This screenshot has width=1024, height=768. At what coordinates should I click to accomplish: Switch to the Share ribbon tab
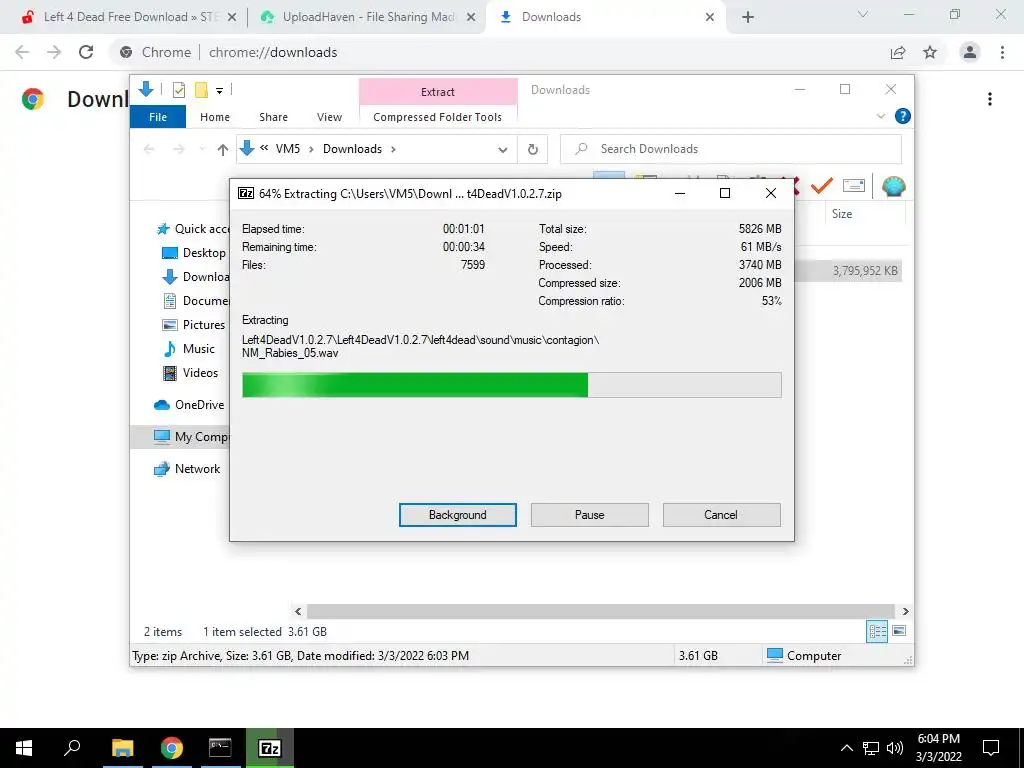click(273, 117)
